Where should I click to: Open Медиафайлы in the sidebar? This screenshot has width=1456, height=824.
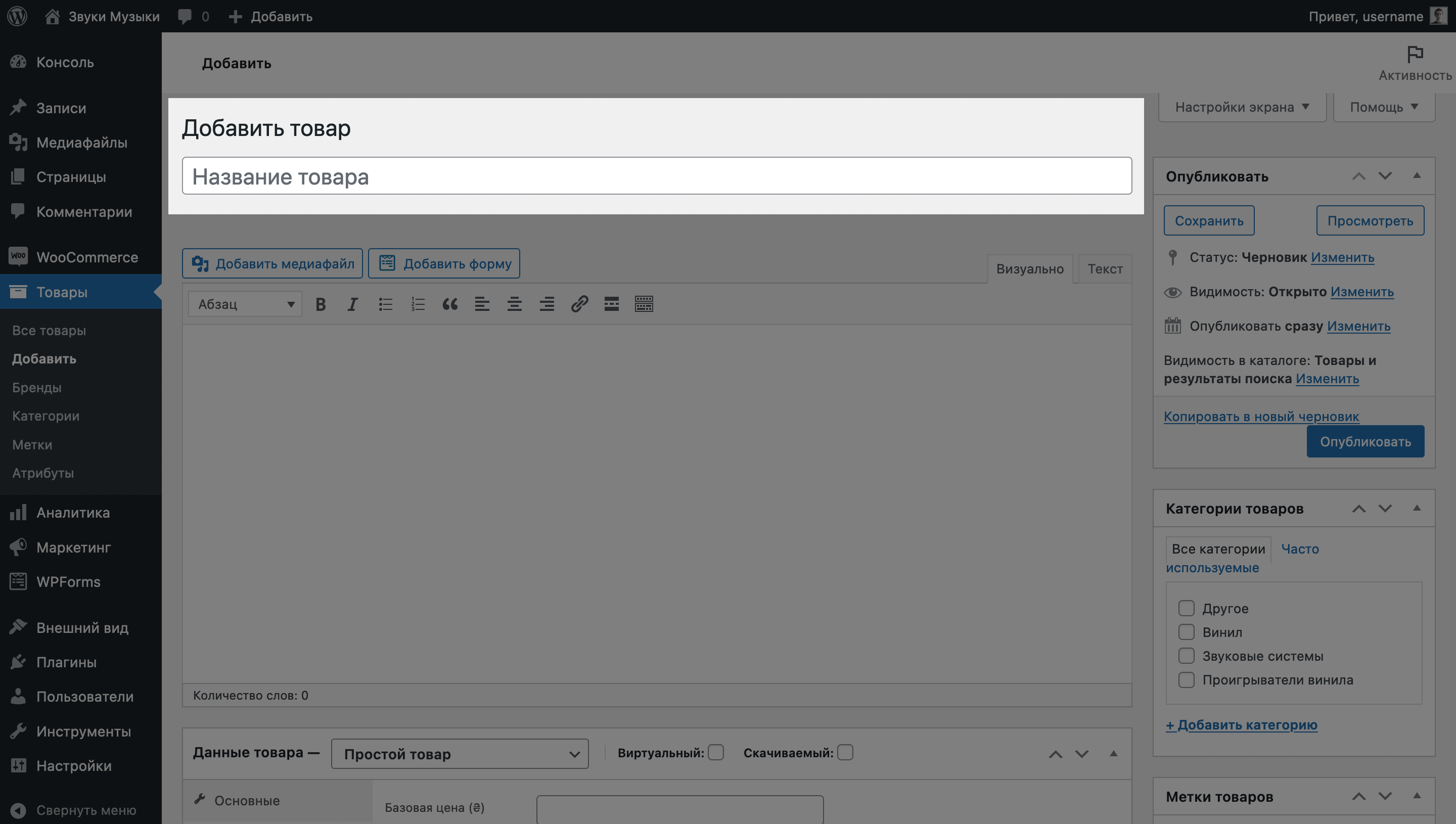tap(81, 143)
